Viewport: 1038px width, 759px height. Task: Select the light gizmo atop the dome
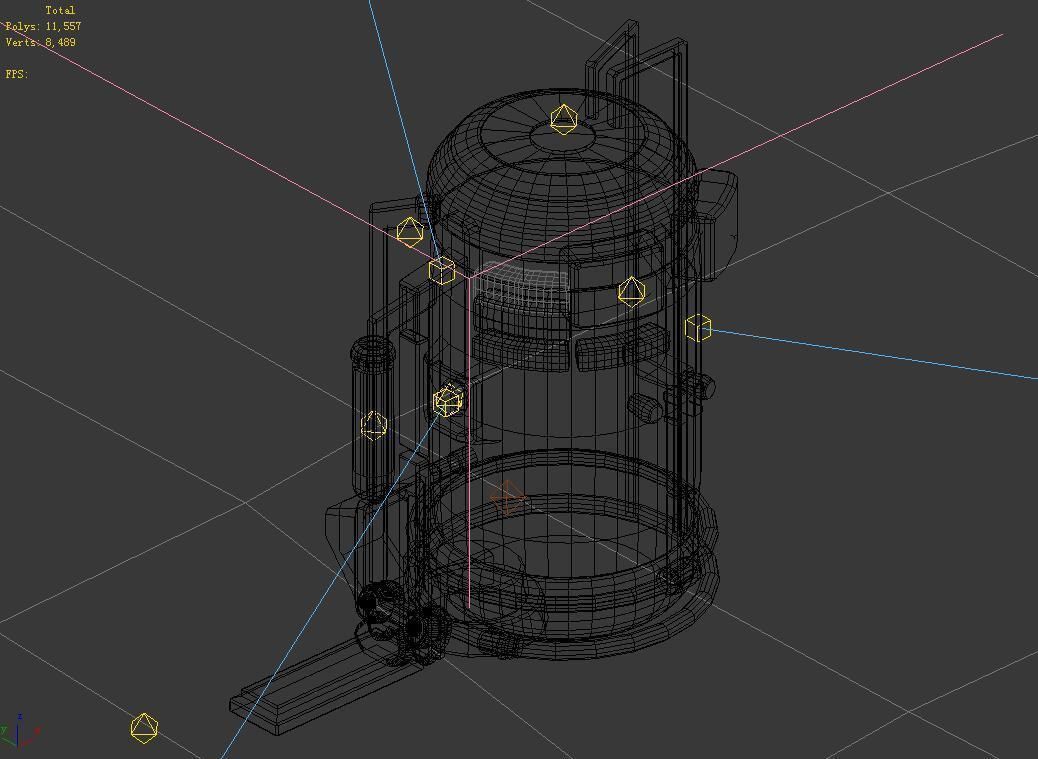[563, 120]
